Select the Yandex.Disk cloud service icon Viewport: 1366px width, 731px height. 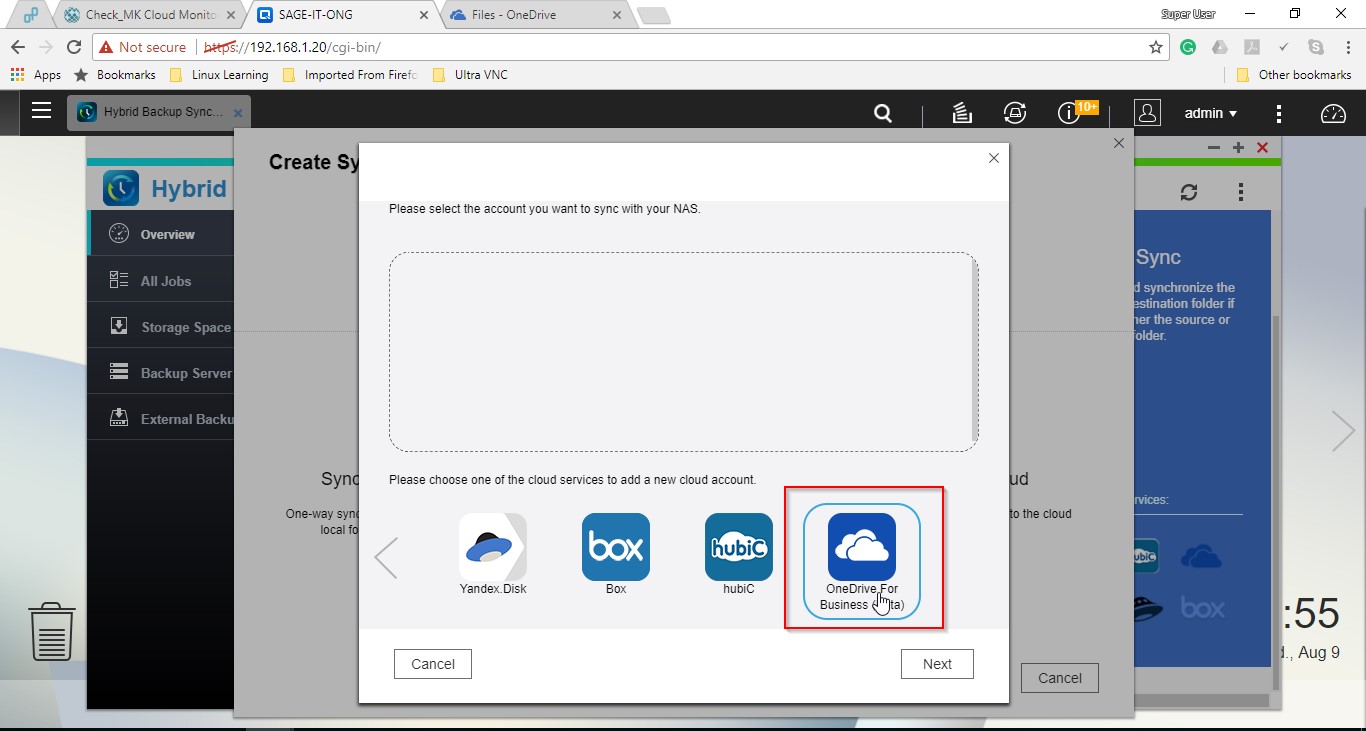pyautogui.click(x=493, y=547)
